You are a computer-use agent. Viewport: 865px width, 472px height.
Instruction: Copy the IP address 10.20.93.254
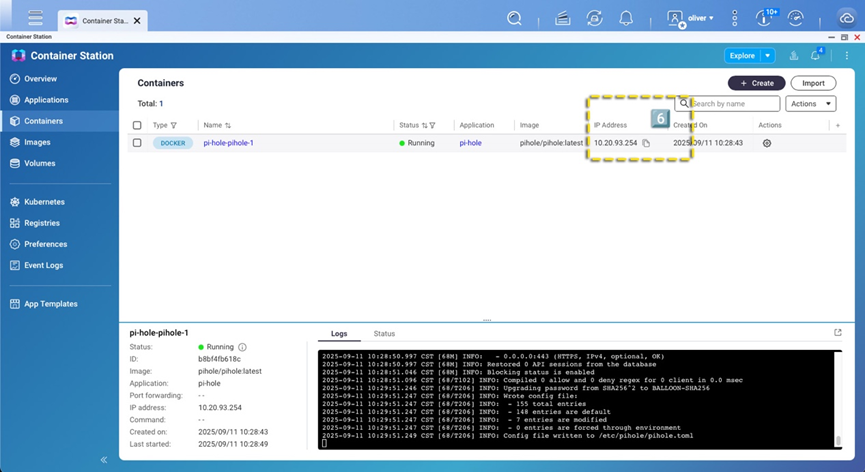(x=646, y=144)
